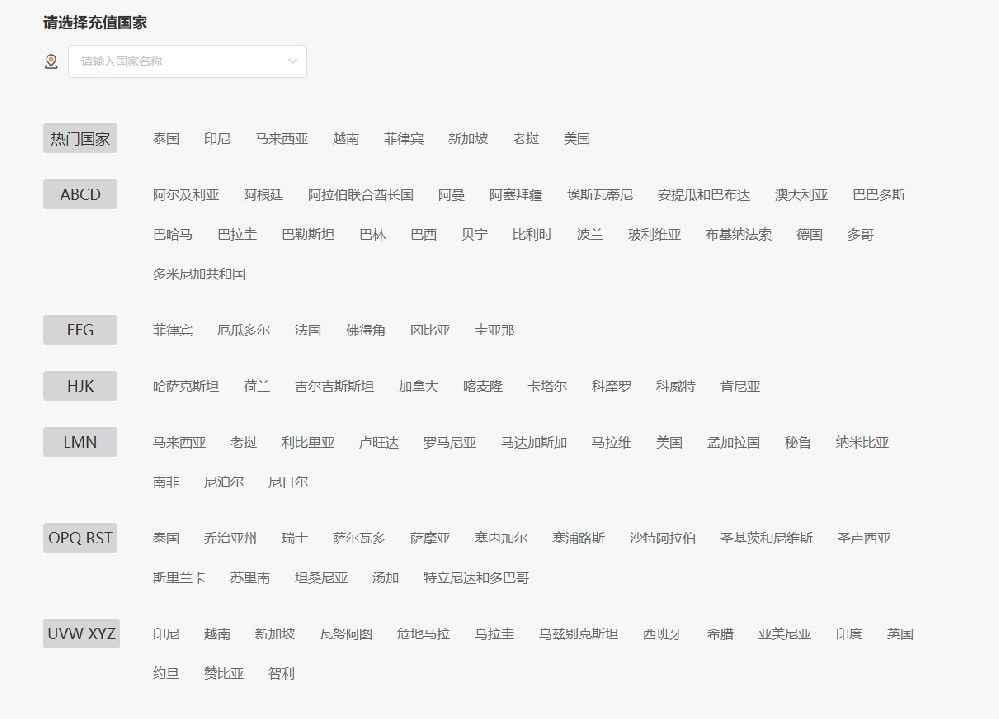
Task: Click the 玻利维亚 country link
Action: coord(654,234)
